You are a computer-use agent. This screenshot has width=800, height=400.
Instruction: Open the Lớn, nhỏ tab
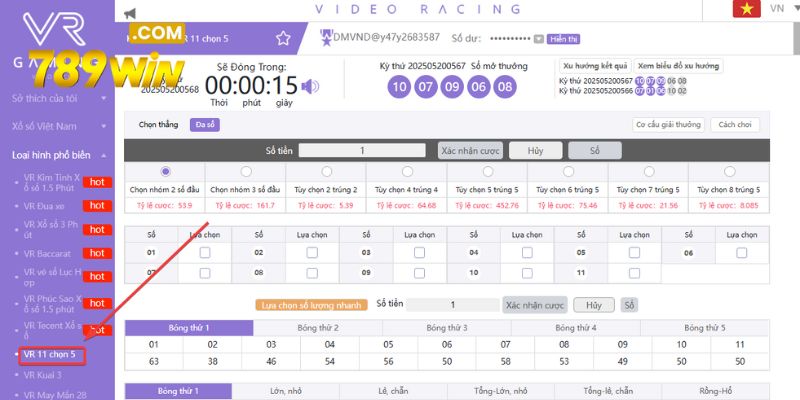[286, 391]
